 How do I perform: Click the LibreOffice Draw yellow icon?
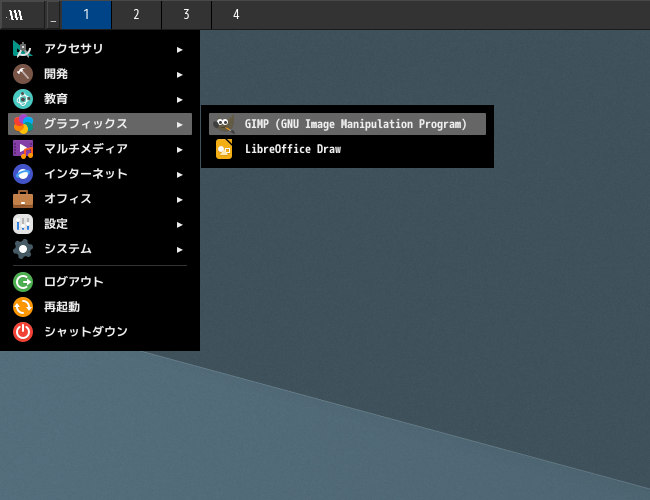coord(224,149)
